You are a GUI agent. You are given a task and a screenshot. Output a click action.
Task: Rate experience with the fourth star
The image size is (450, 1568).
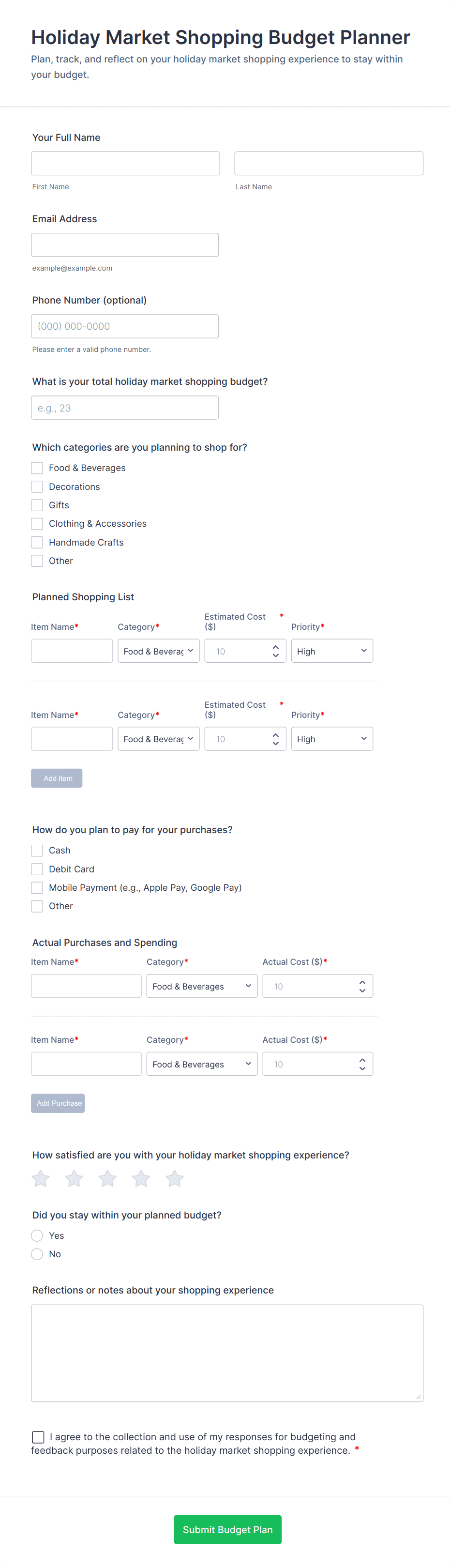[x=141, y=1178]
